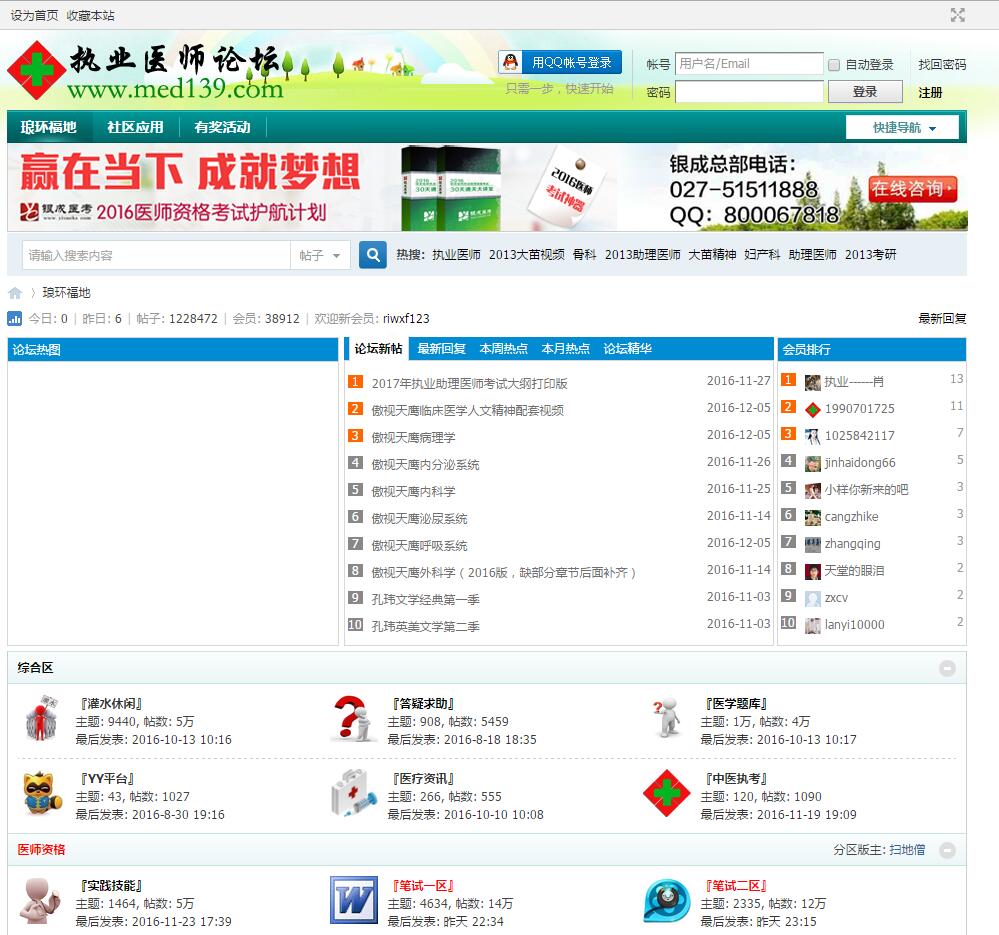
Task: Open the 社区应用 navigation menu
Action: point(135,127)
